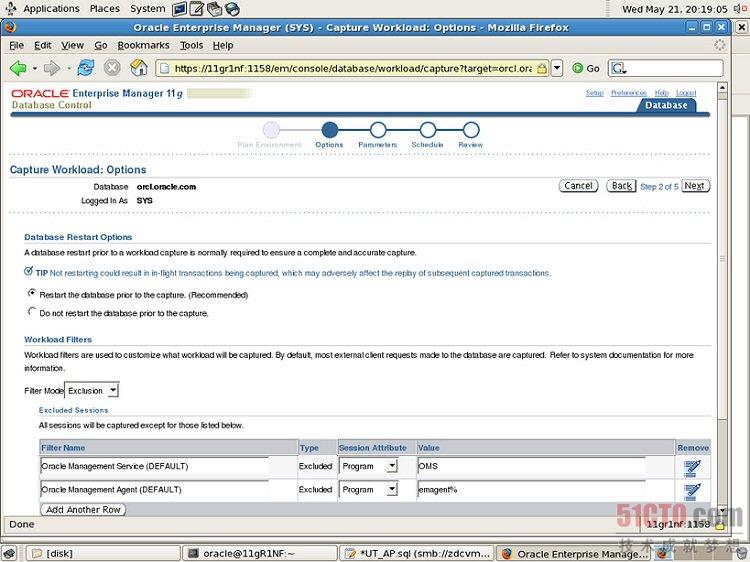Viewport: 750px width, 562px height.
Task: Click the Cancel button
Action: (x=578, y=186)
